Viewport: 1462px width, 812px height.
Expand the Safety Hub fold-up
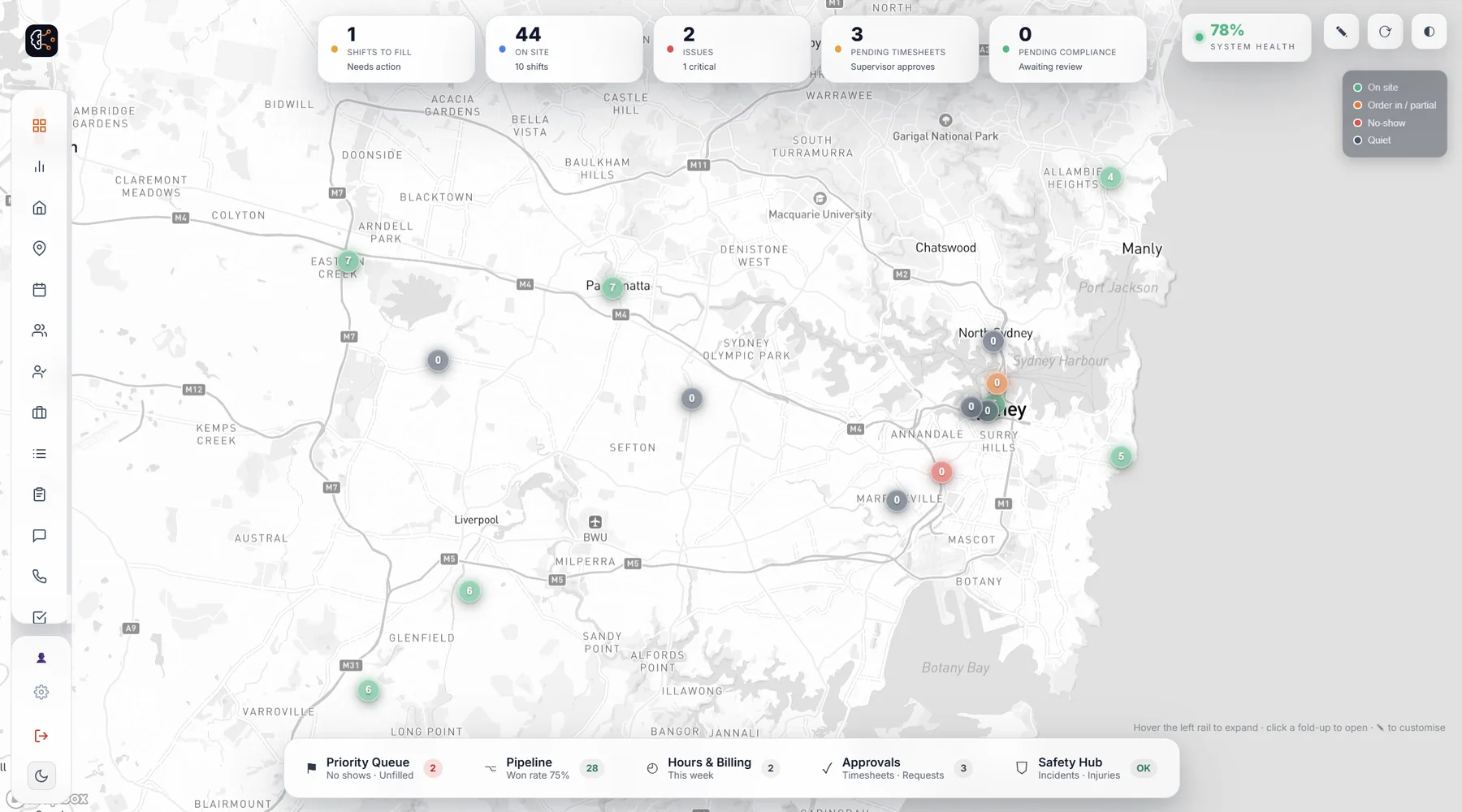[x=1085, y=768]
